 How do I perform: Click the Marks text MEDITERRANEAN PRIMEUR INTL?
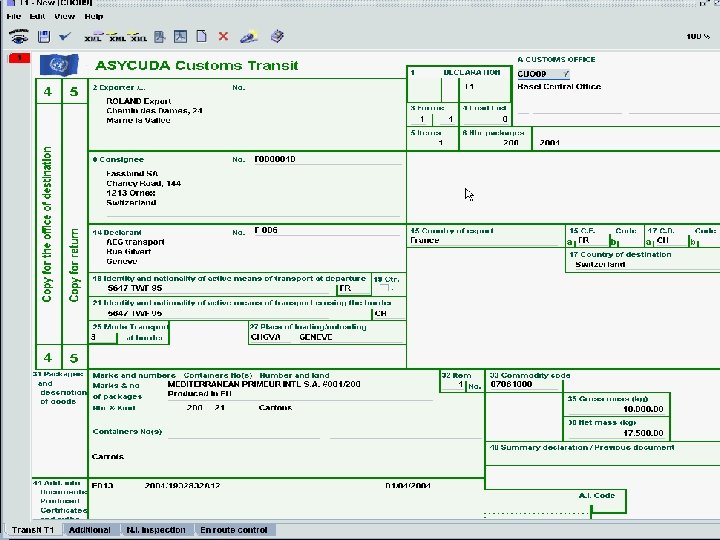[x=264, y=384]
